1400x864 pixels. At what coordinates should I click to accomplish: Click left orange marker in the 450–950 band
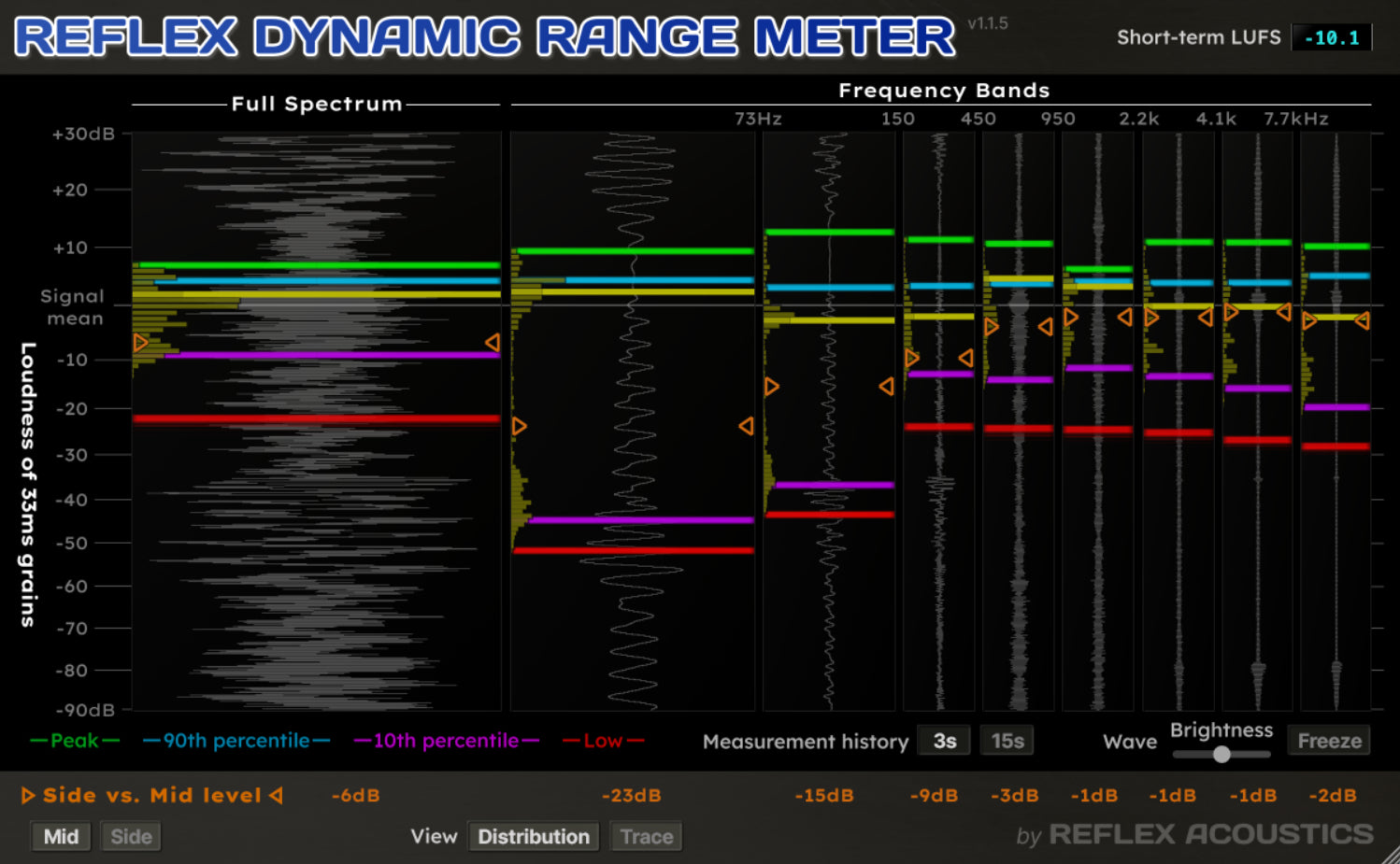[992, 327]
